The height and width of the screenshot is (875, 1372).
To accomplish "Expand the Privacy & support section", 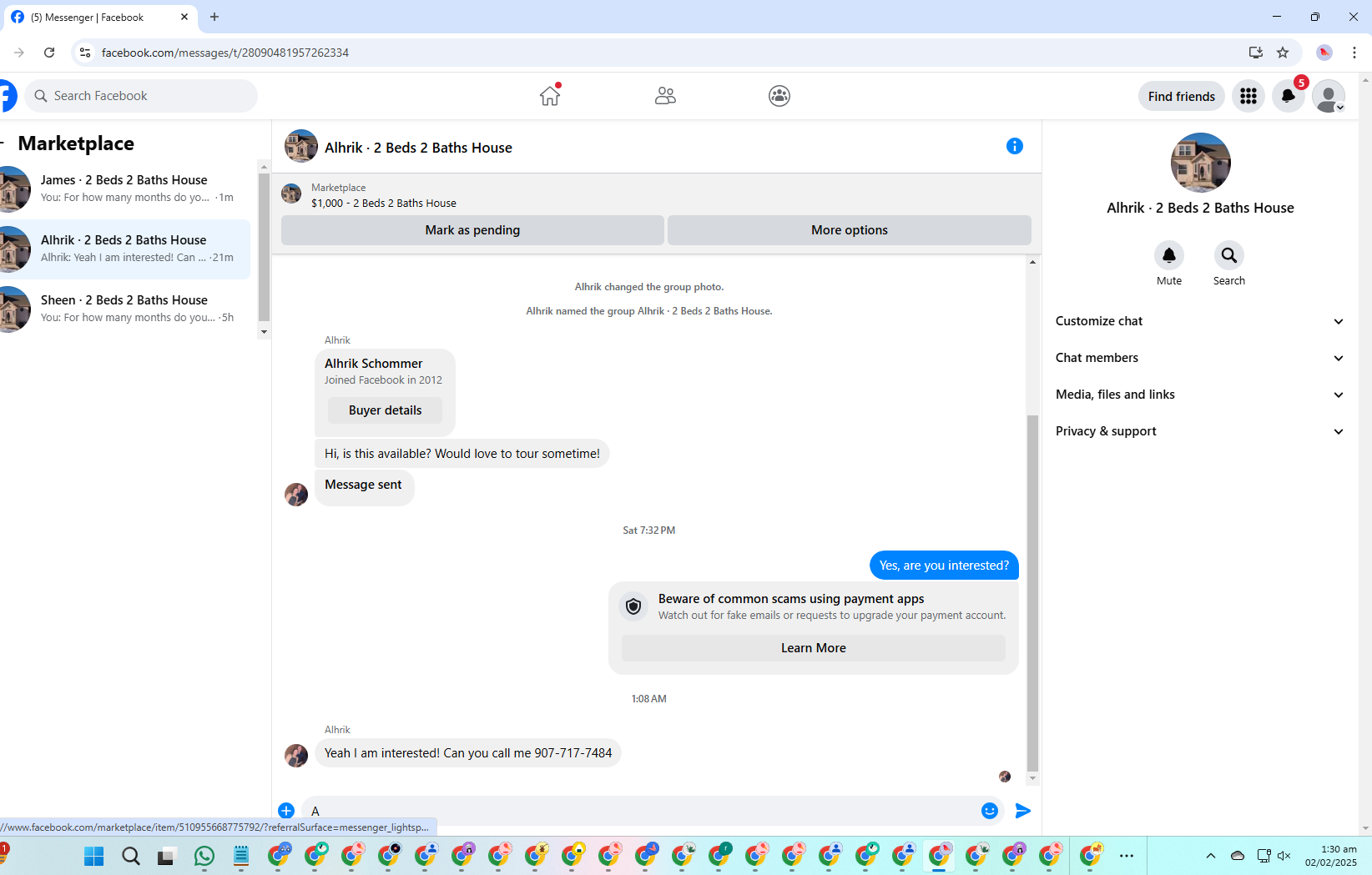I will point(1200,431).
